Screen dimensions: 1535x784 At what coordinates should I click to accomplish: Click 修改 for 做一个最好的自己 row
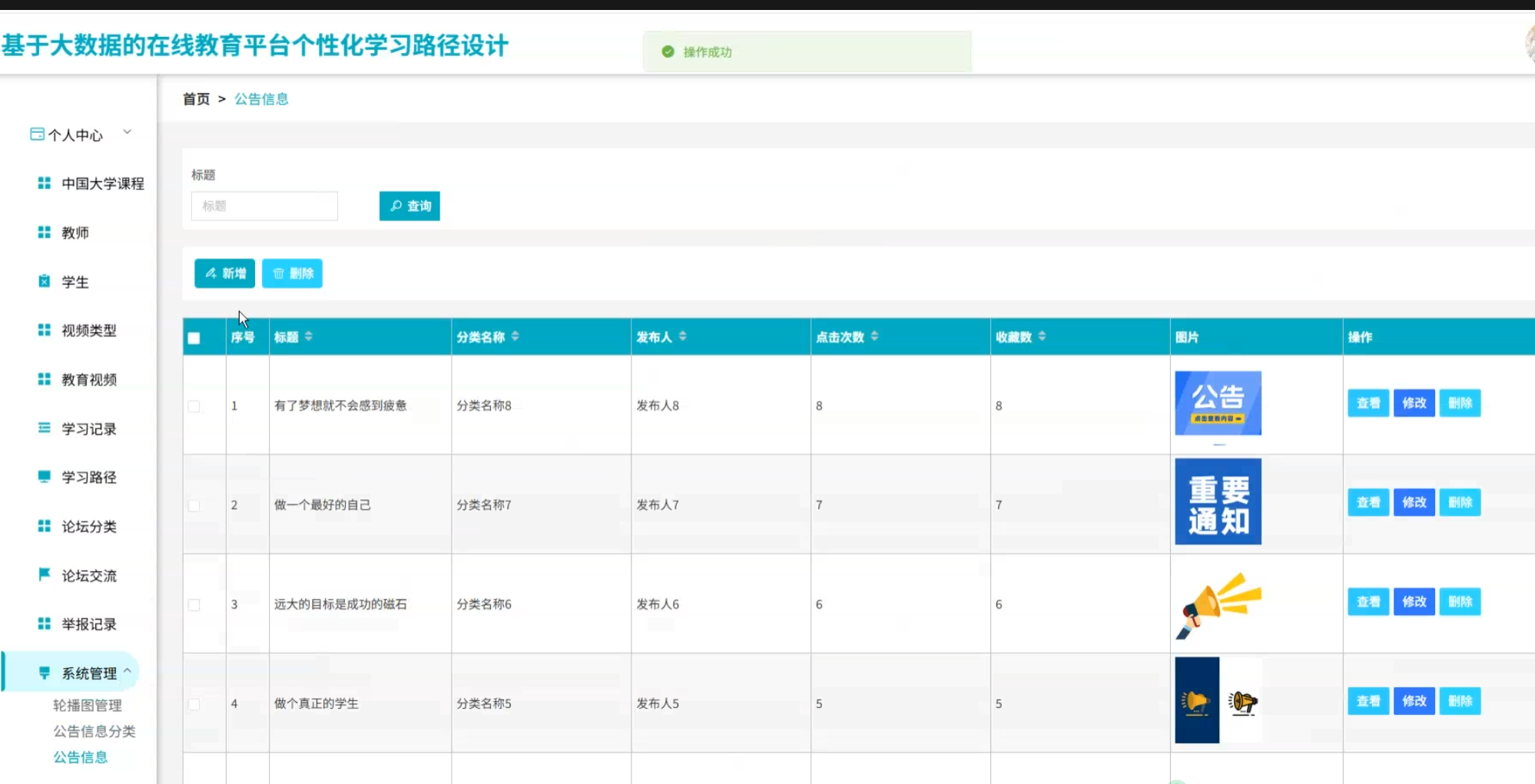[1414, 502]
